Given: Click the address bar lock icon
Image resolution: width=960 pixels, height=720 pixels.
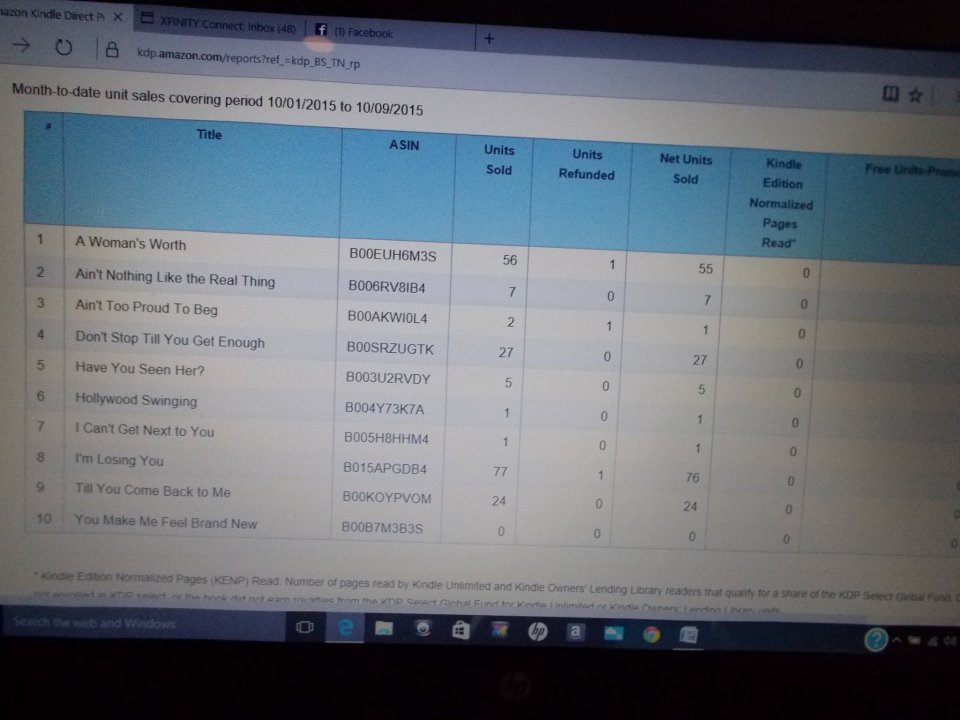Looking at the screenshot, I should (x=112, y=50).
